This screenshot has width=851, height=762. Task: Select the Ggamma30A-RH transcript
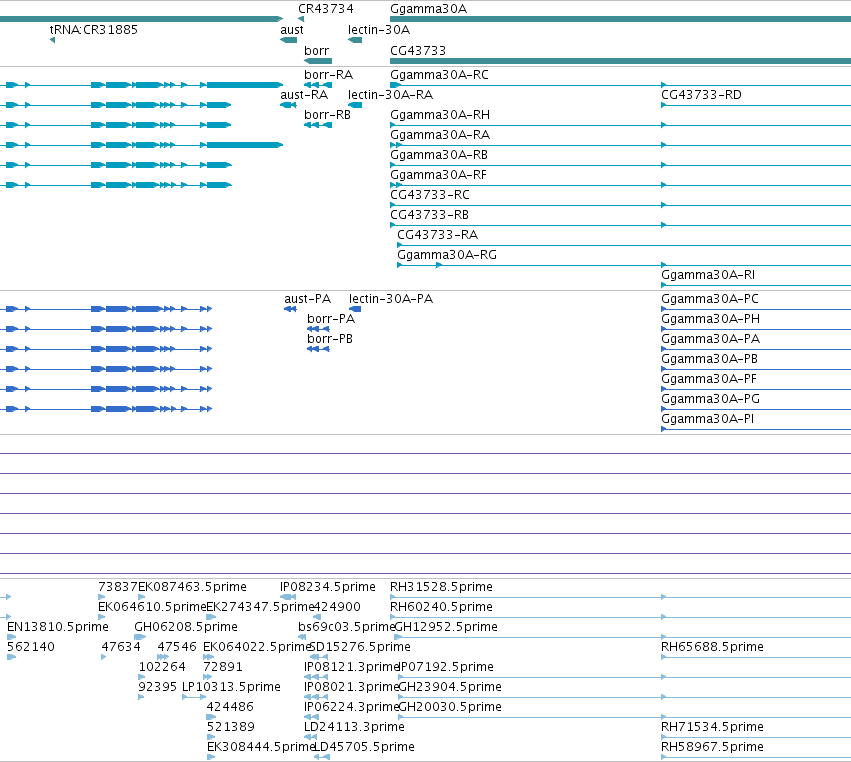click(x=440, y=115)
